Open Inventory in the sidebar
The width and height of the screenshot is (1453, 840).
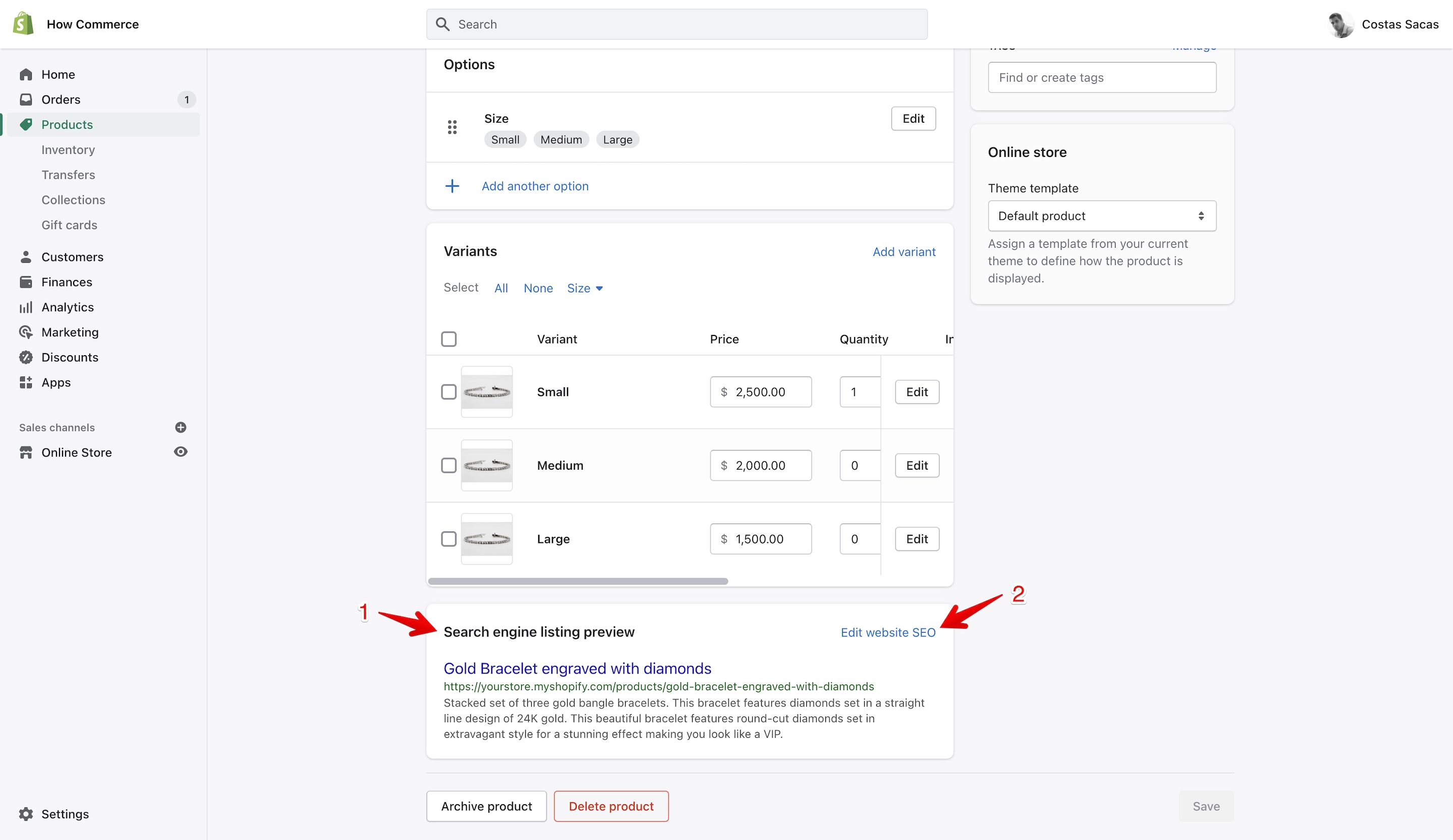[x=68, y=149]
